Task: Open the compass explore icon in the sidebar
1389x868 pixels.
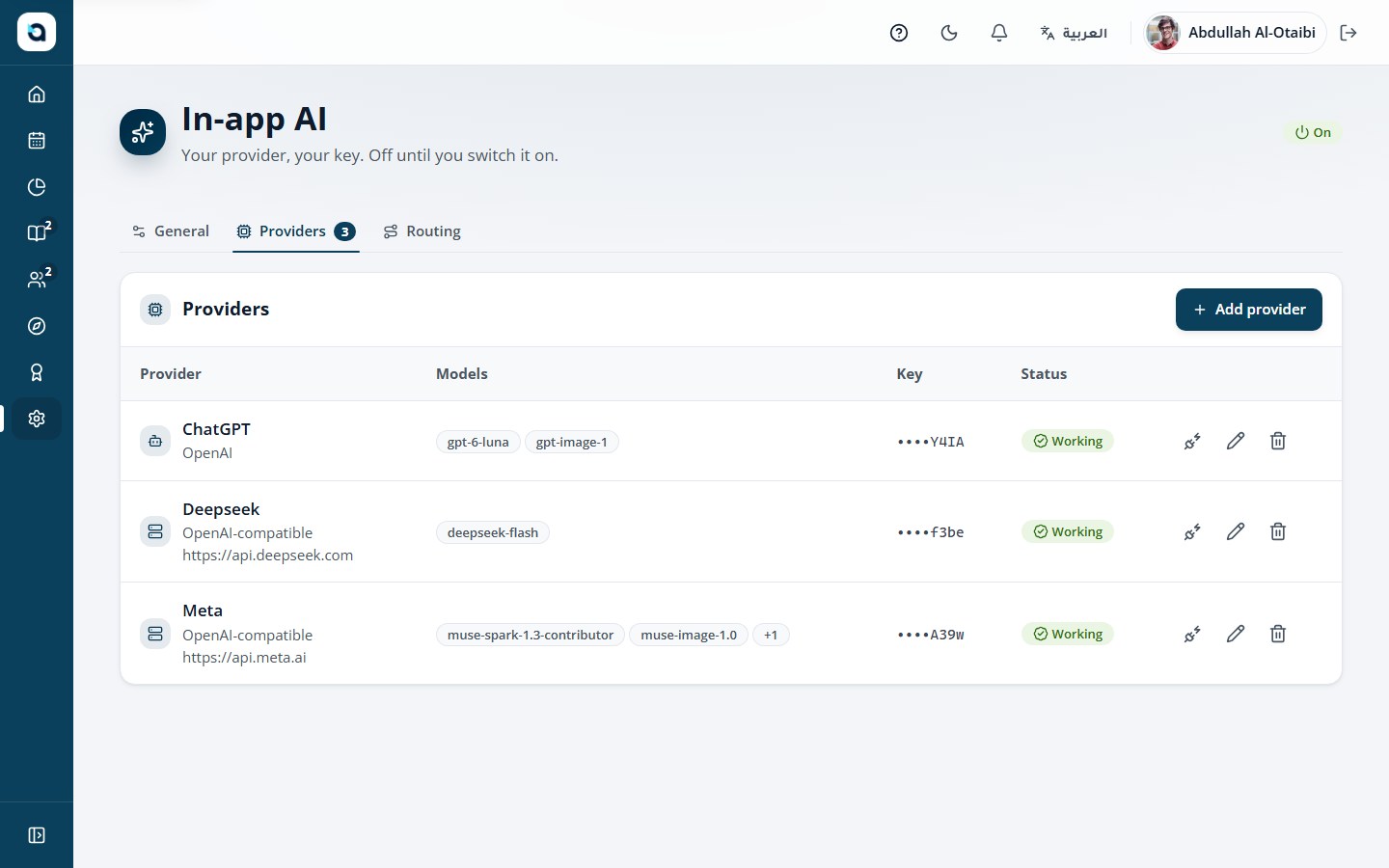Action: click(37, 326)
